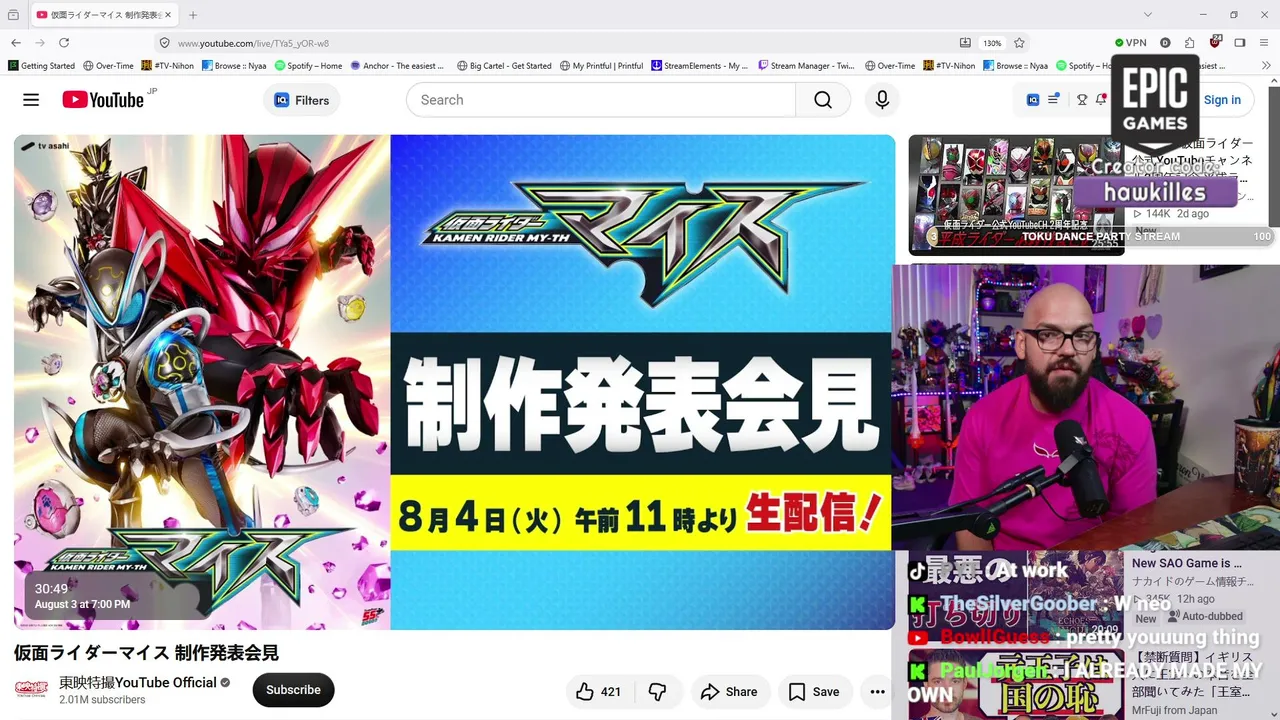Open the first #TV-Nihon bookmark
The image size is (1280, 720).
168,66
